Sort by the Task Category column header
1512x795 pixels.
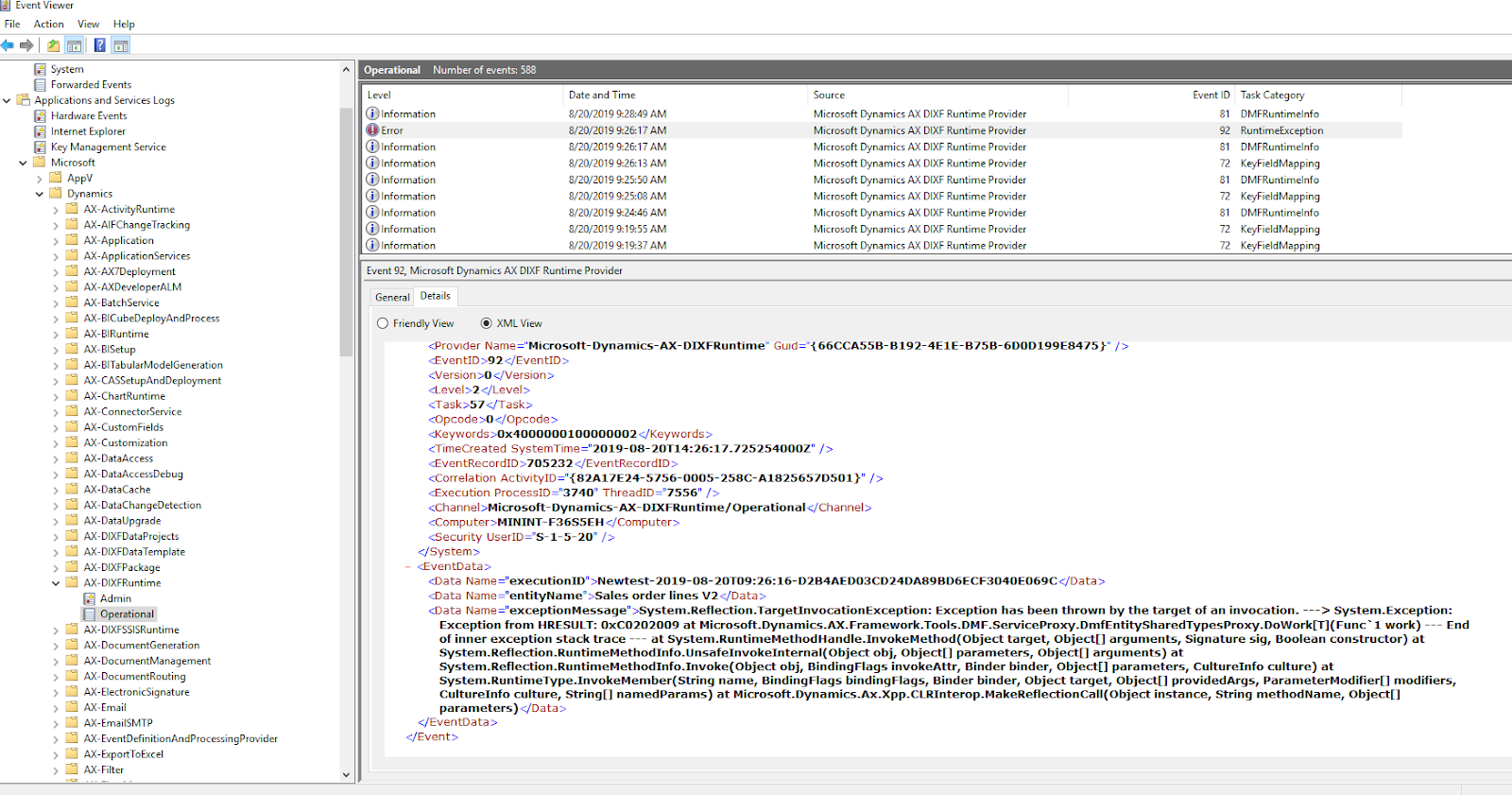click(1319, 95)
